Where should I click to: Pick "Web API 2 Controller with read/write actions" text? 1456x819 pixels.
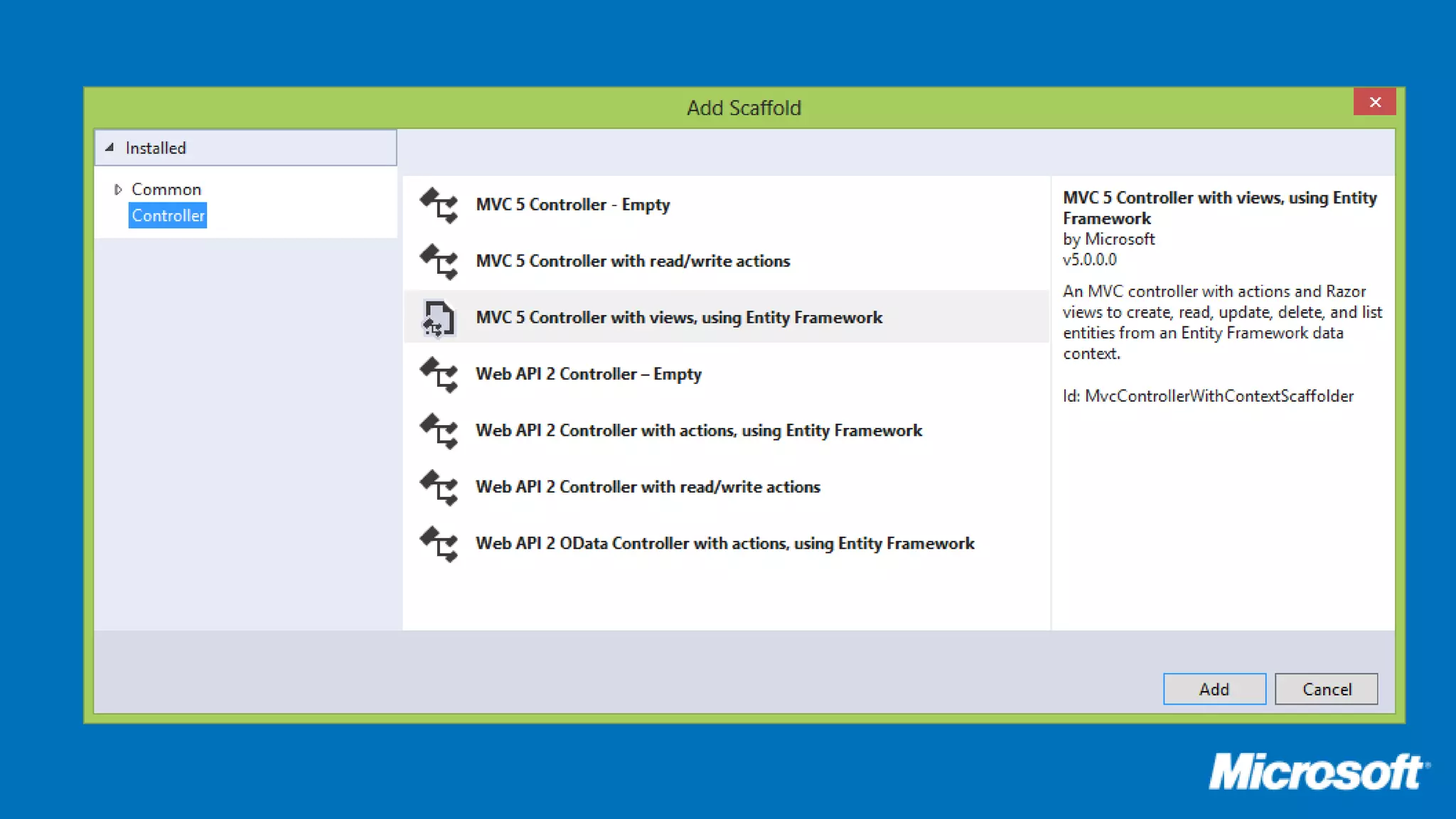coord(648,487)
